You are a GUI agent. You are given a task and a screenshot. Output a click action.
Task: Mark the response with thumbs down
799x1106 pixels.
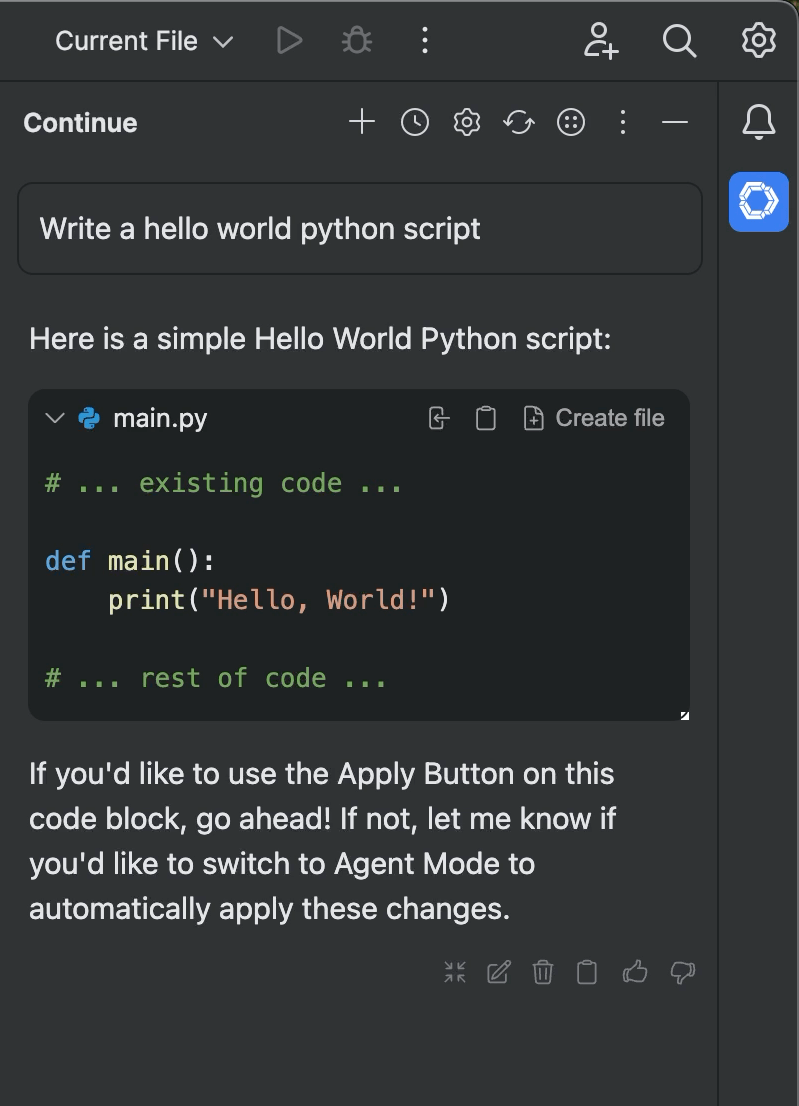click(x=683, y=971)
